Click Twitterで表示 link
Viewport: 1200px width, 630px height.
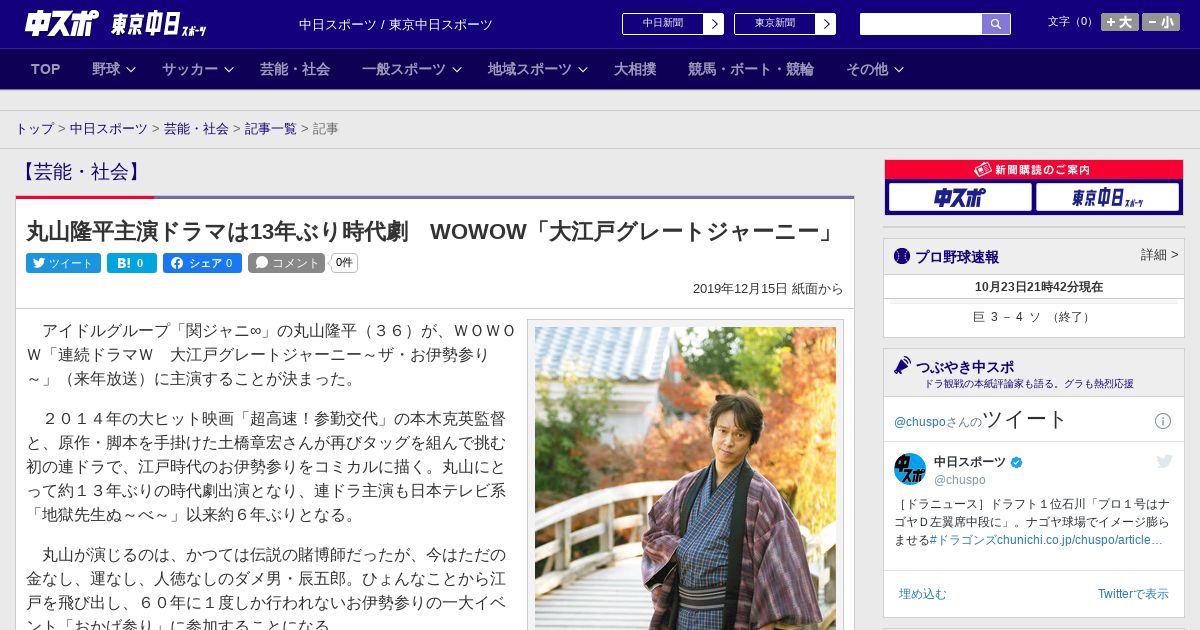pyautogui.click(x=1133, y=594)
